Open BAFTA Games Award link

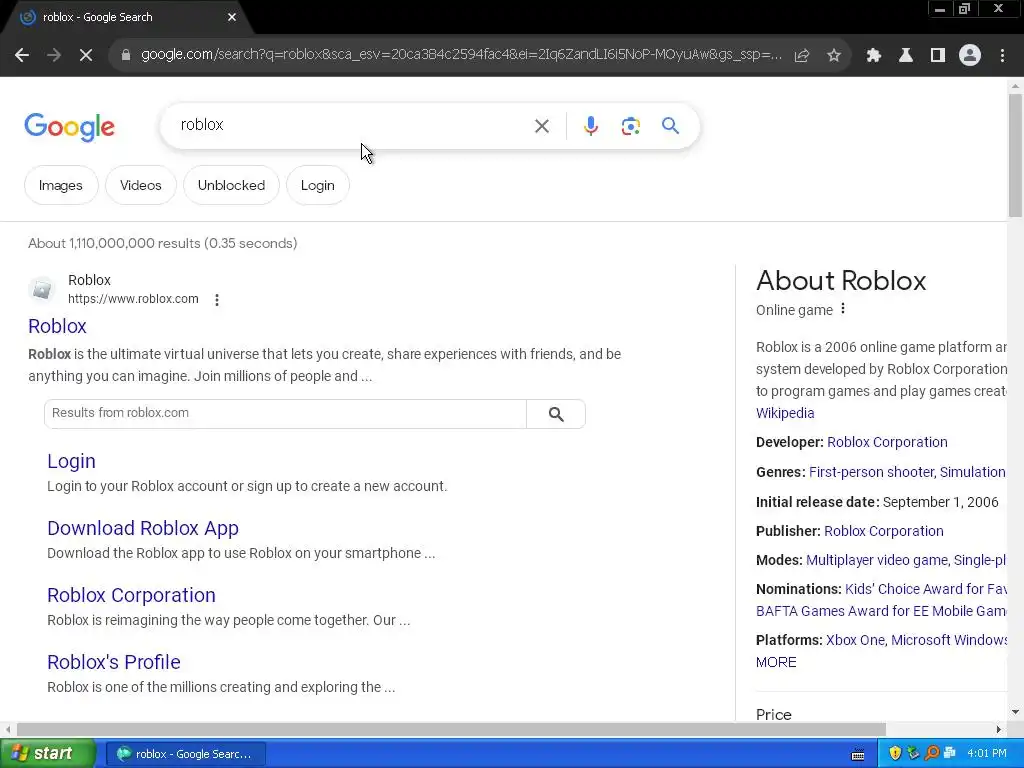[x=881, y=611]
